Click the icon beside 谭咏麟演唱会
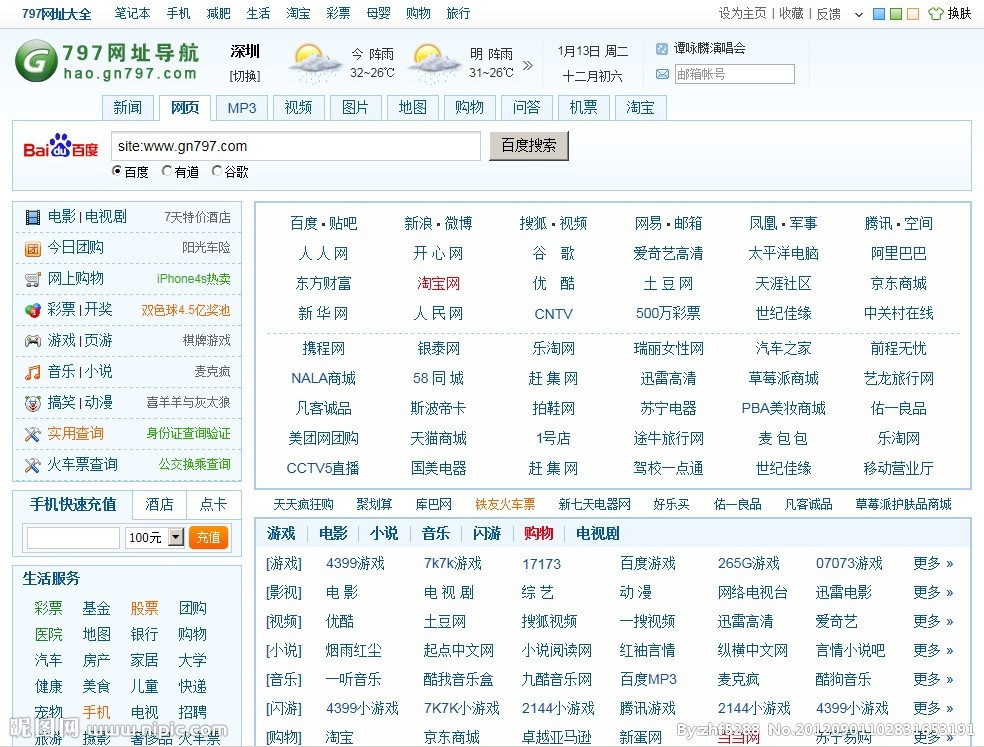Screen dimensions: 984x747 click(x=661, y=48)
